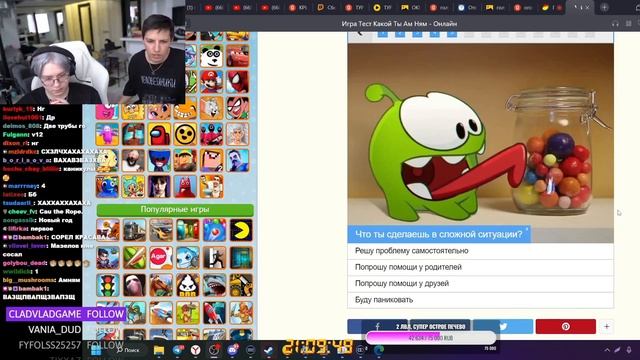
Task: Open File Explorer from the taskbar
Action: coord(159,350)
